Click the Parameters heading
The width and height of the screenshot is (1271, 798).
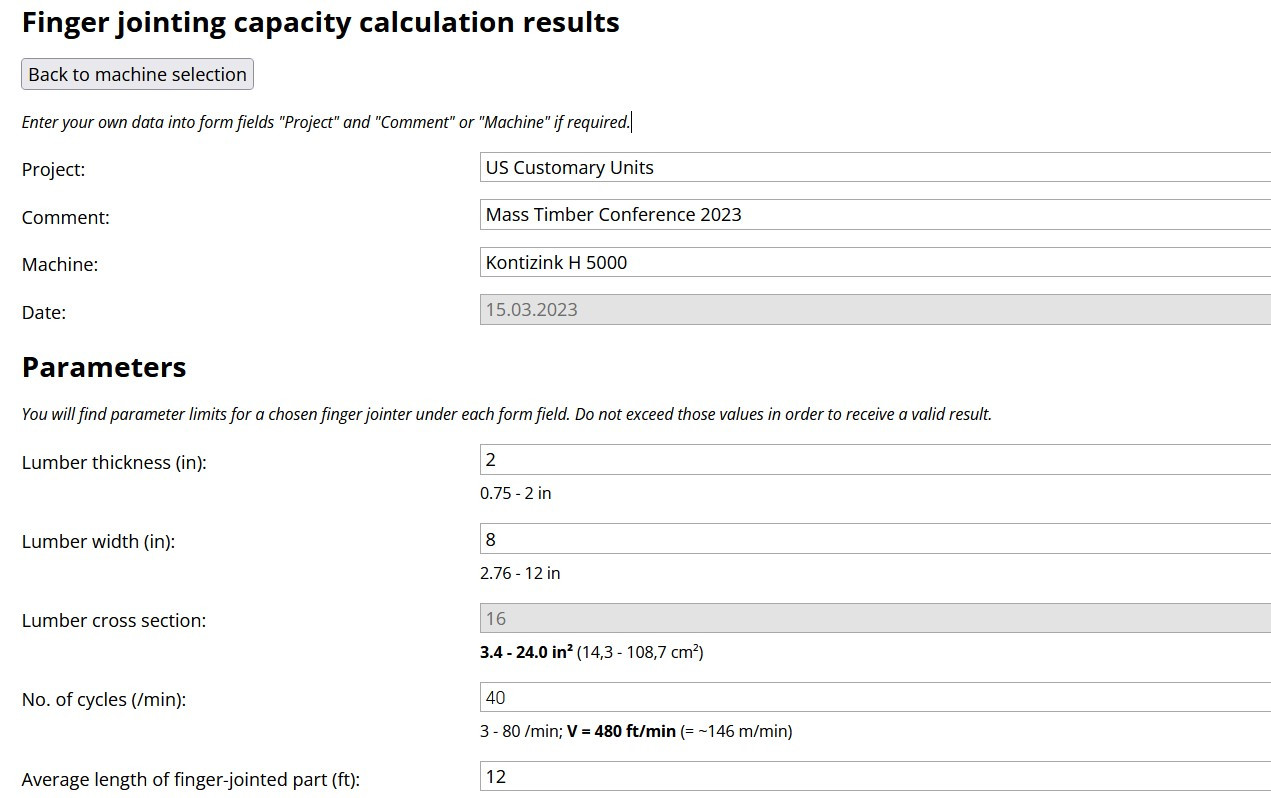point(104,367)
